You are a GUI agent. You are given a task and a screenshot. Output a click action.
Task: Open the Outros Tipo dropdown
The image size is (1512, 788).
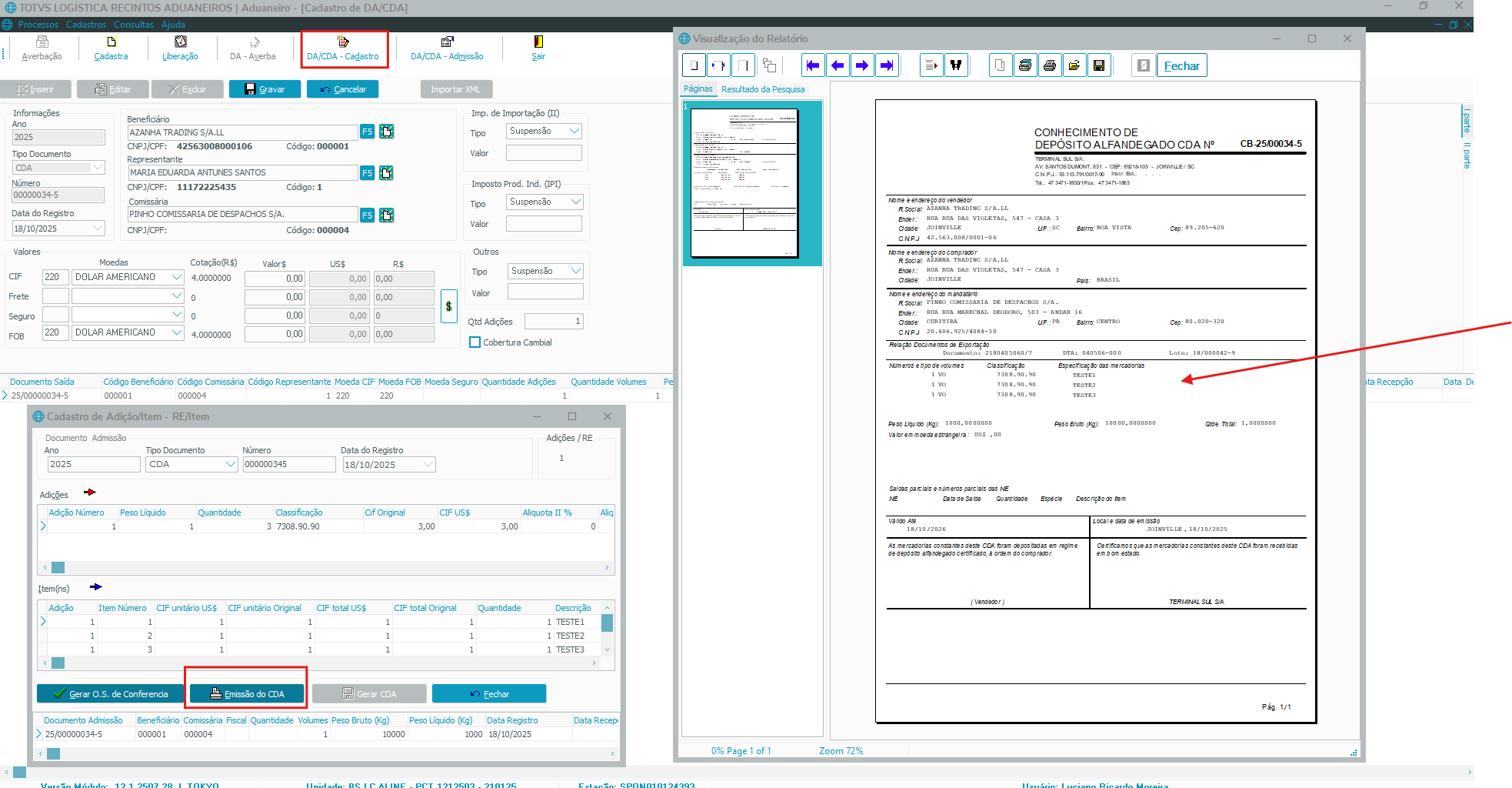pyautogui.click(x=575, y=272)
